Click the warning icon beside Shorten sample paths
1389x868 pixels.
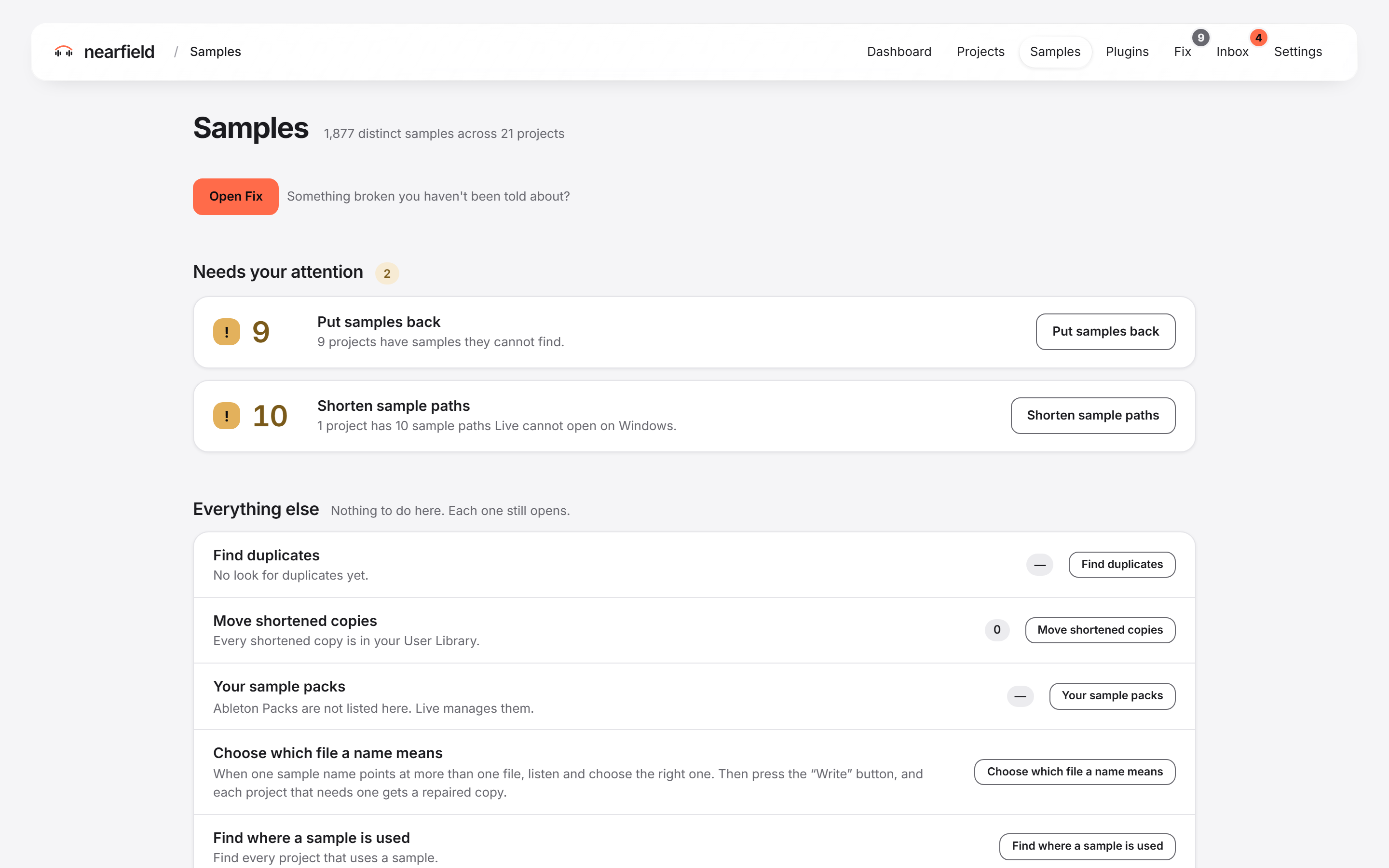point(227,416)
